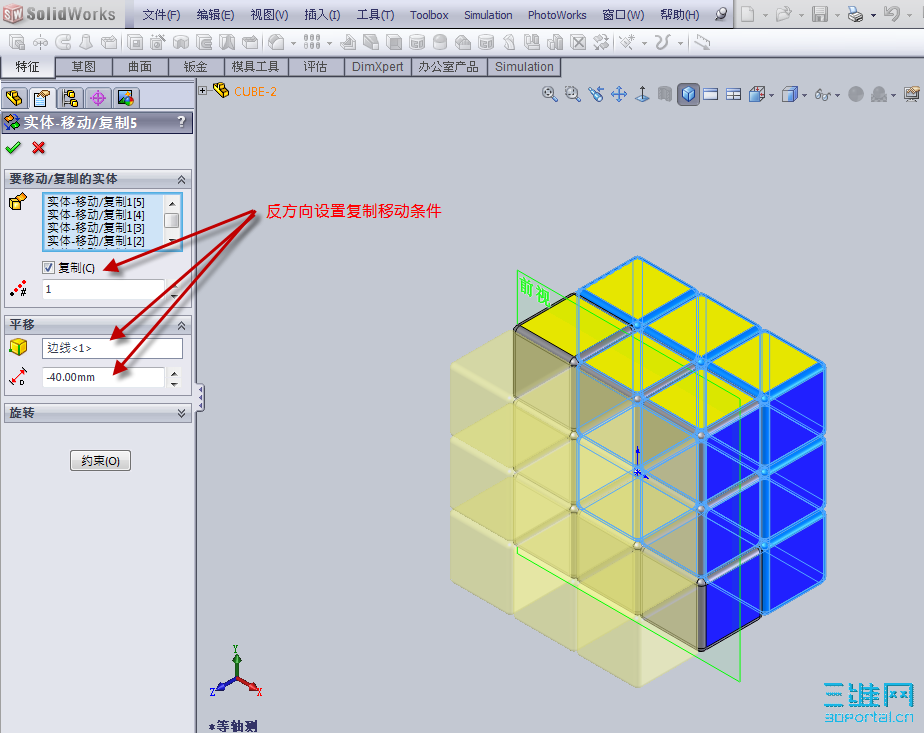This screenshot has height=733, width=924.
Task: Open the 帮助(H) menu
Action: (x=679, y=15)
